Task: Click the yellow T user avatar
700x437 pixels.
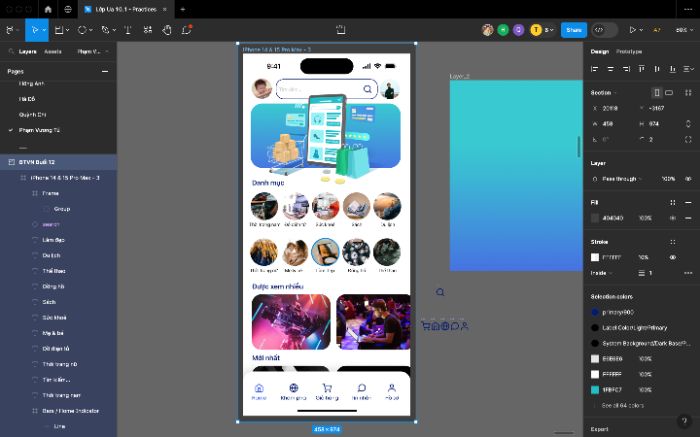Action: 536,30
